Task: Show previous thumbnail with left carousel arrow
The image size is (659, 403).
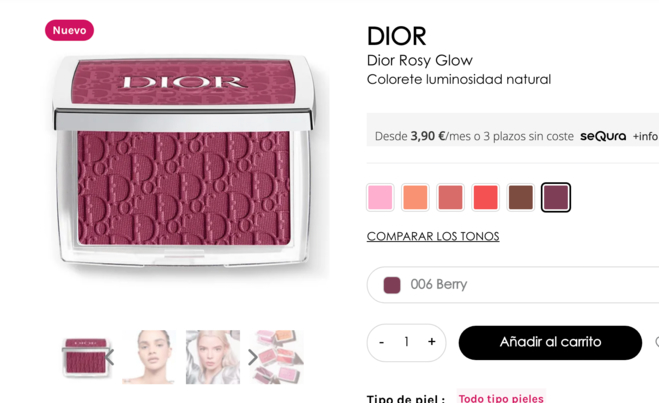Action: click(109, 357)
